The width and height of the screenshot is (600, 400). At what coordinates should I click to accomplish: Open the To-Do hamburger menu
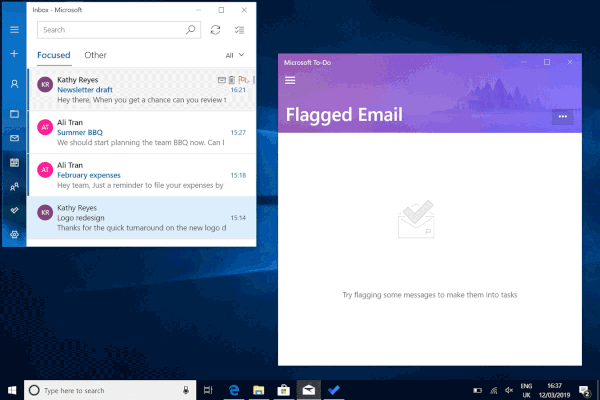290,80
